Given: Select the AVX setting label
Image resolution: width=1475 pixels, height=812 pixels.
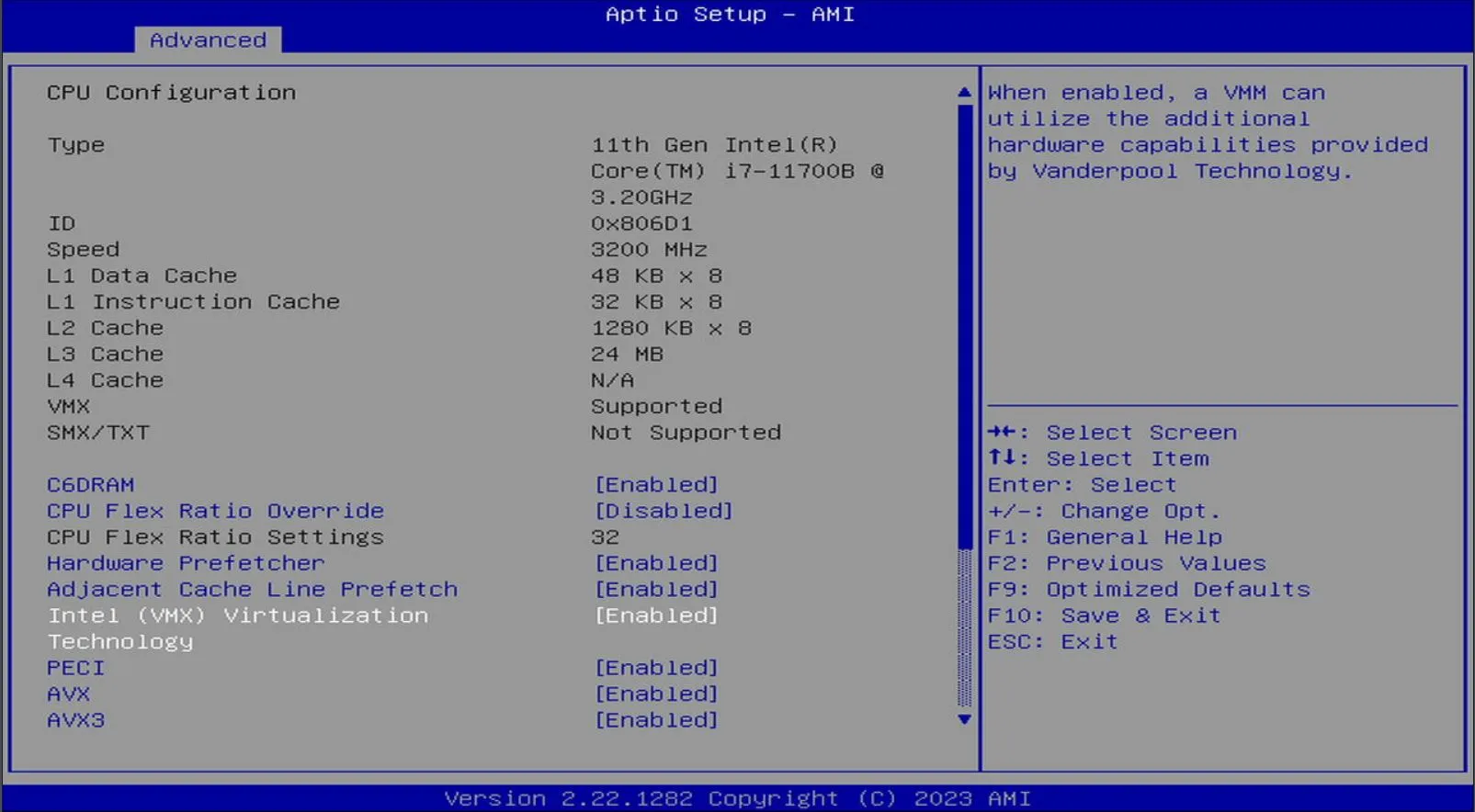Looking at the screenshot, I should click(69, 694).
